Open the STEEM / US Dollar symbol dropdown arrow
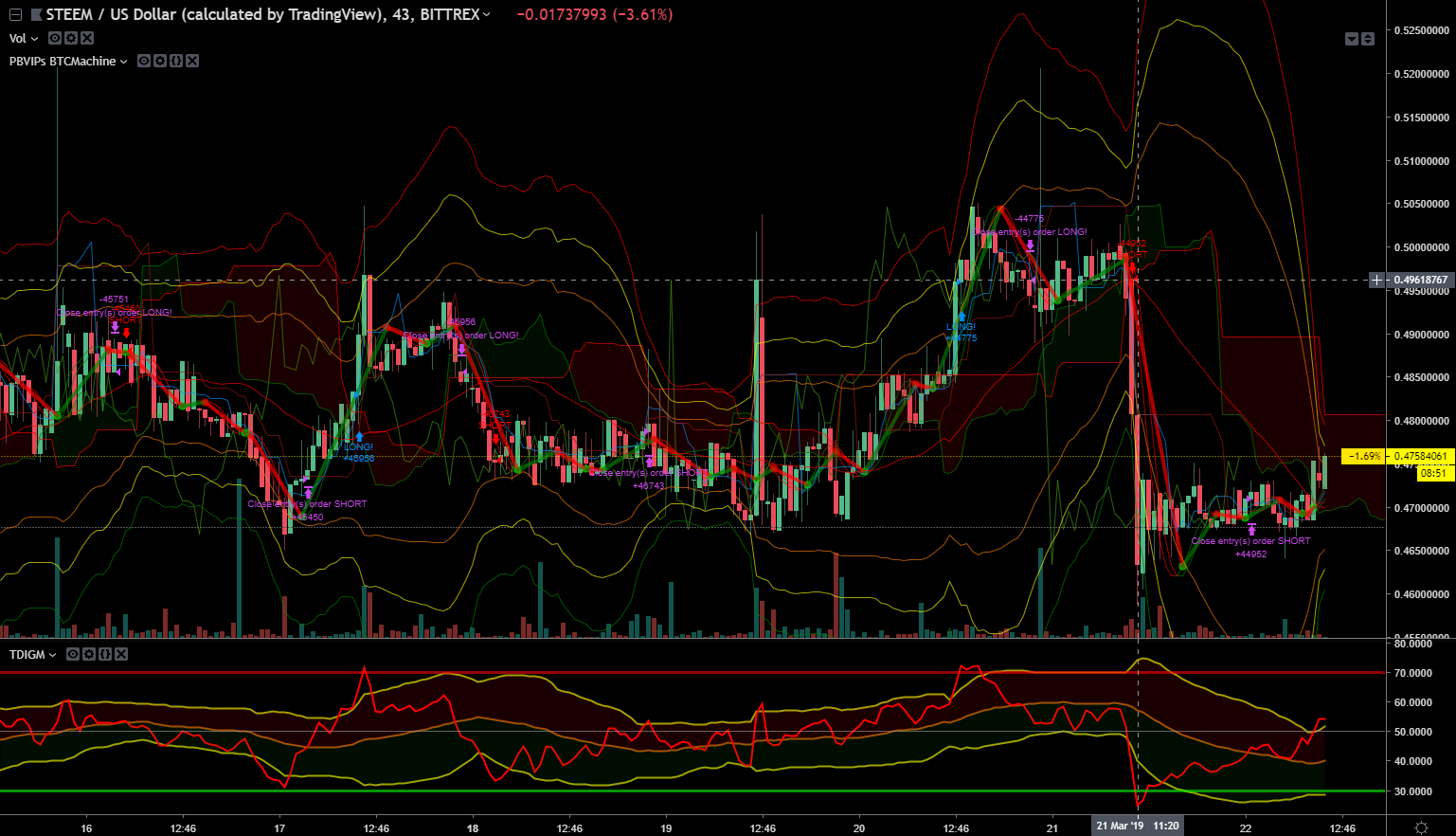 point(487,15)
